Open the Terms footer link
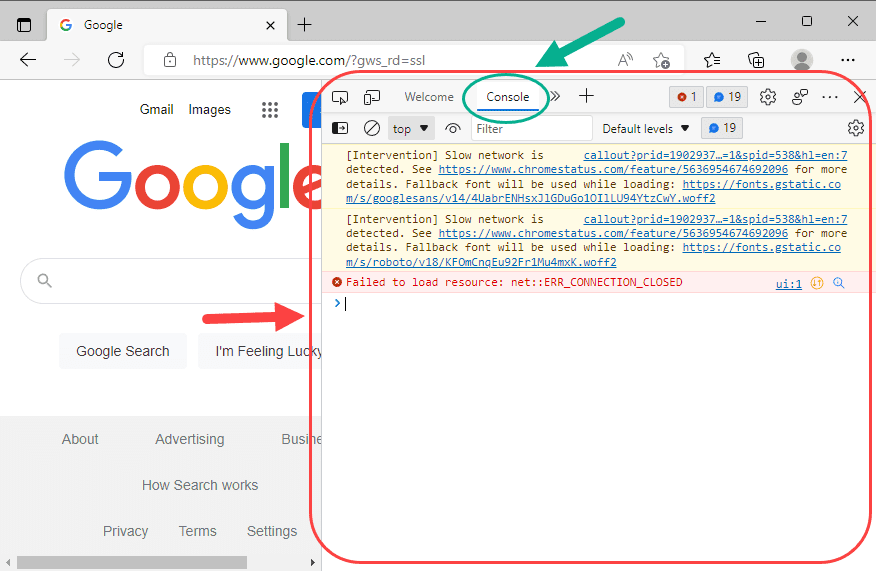The width and height of the screenshot is (876, 571). pos(197,531)
